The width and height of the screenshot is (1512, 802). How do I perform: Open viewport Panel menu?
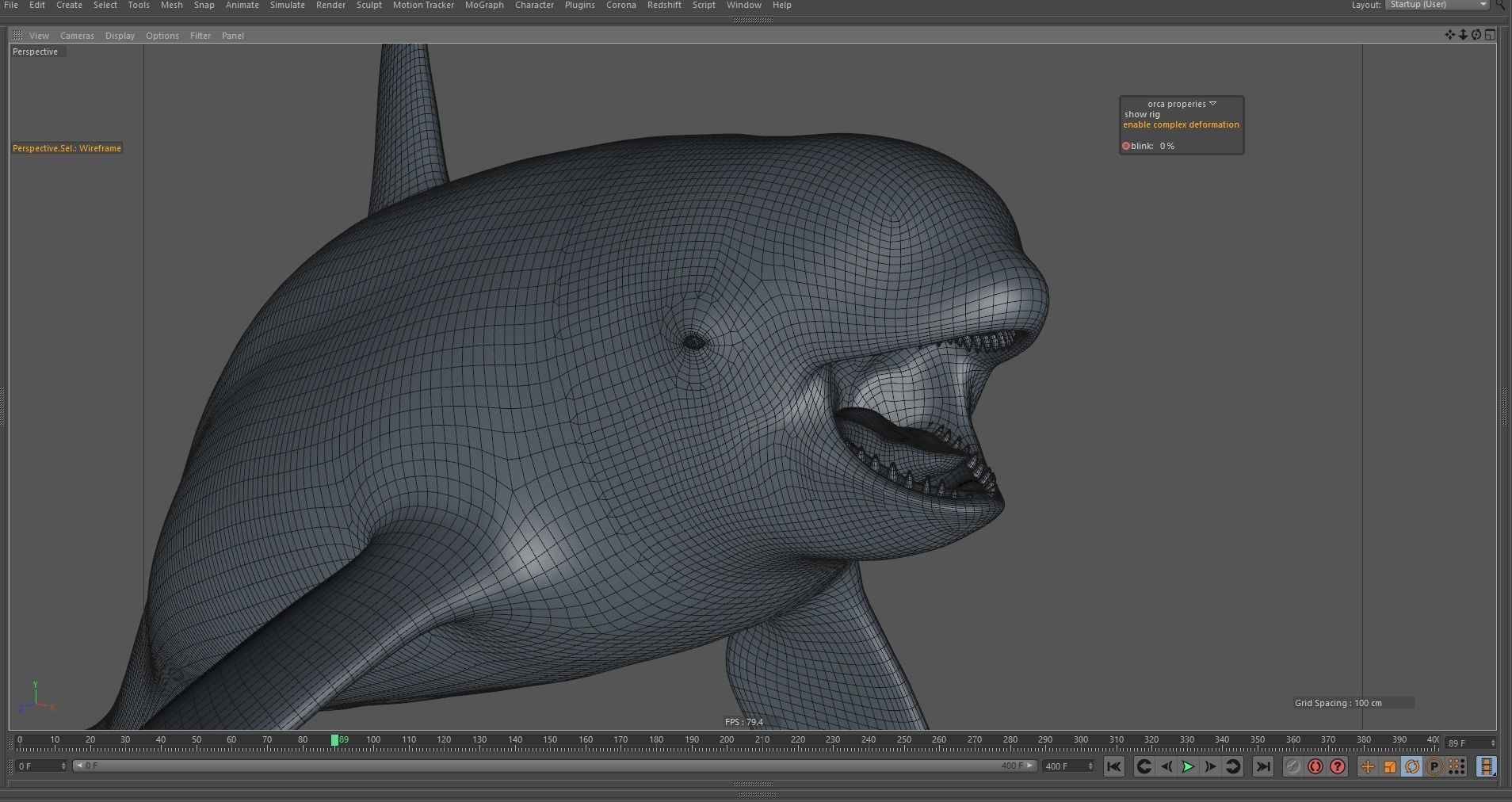pos(233,36)
